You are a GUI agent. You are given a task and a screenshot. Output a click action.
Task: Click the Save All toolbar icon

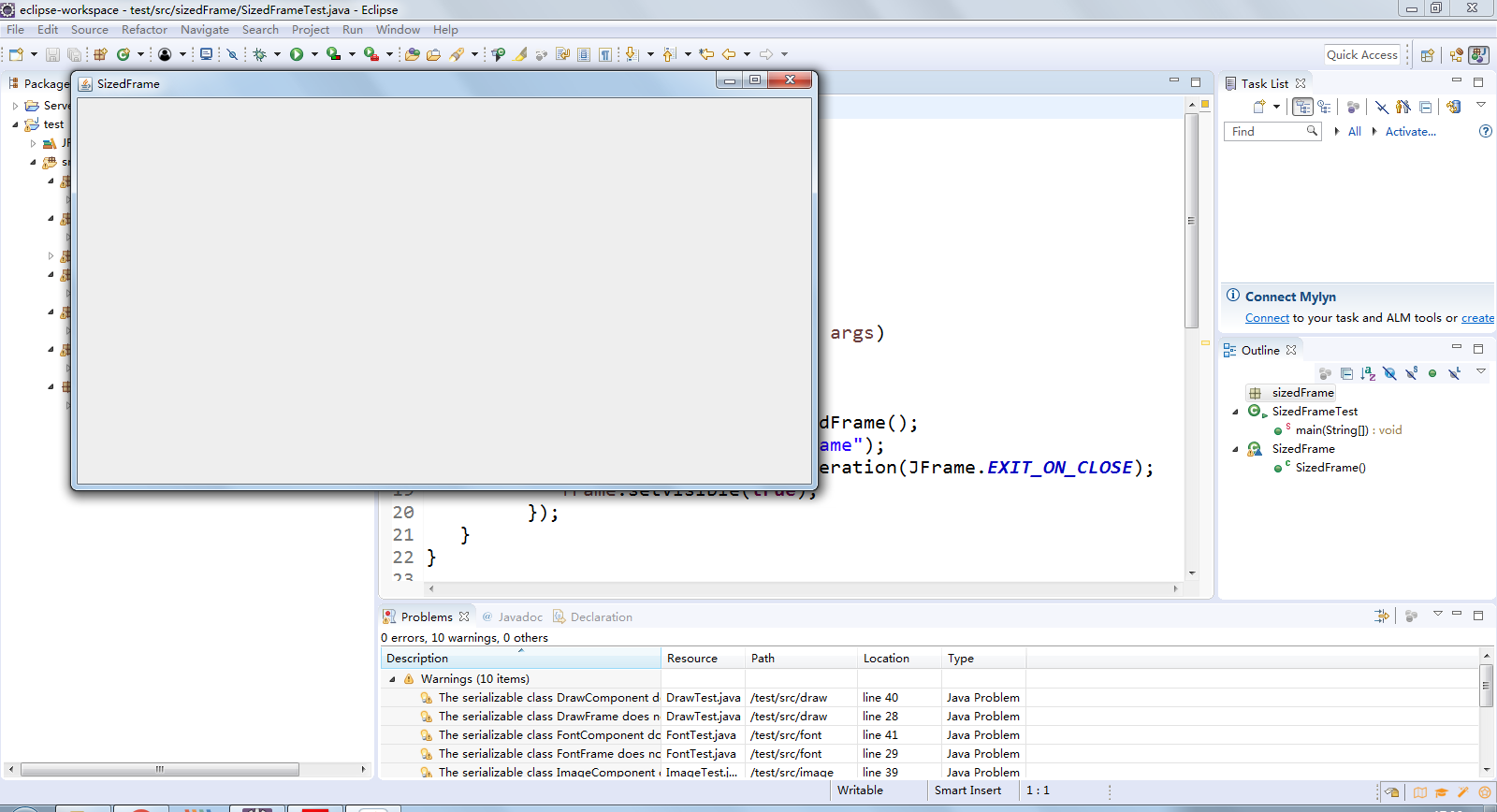[74, 54]
